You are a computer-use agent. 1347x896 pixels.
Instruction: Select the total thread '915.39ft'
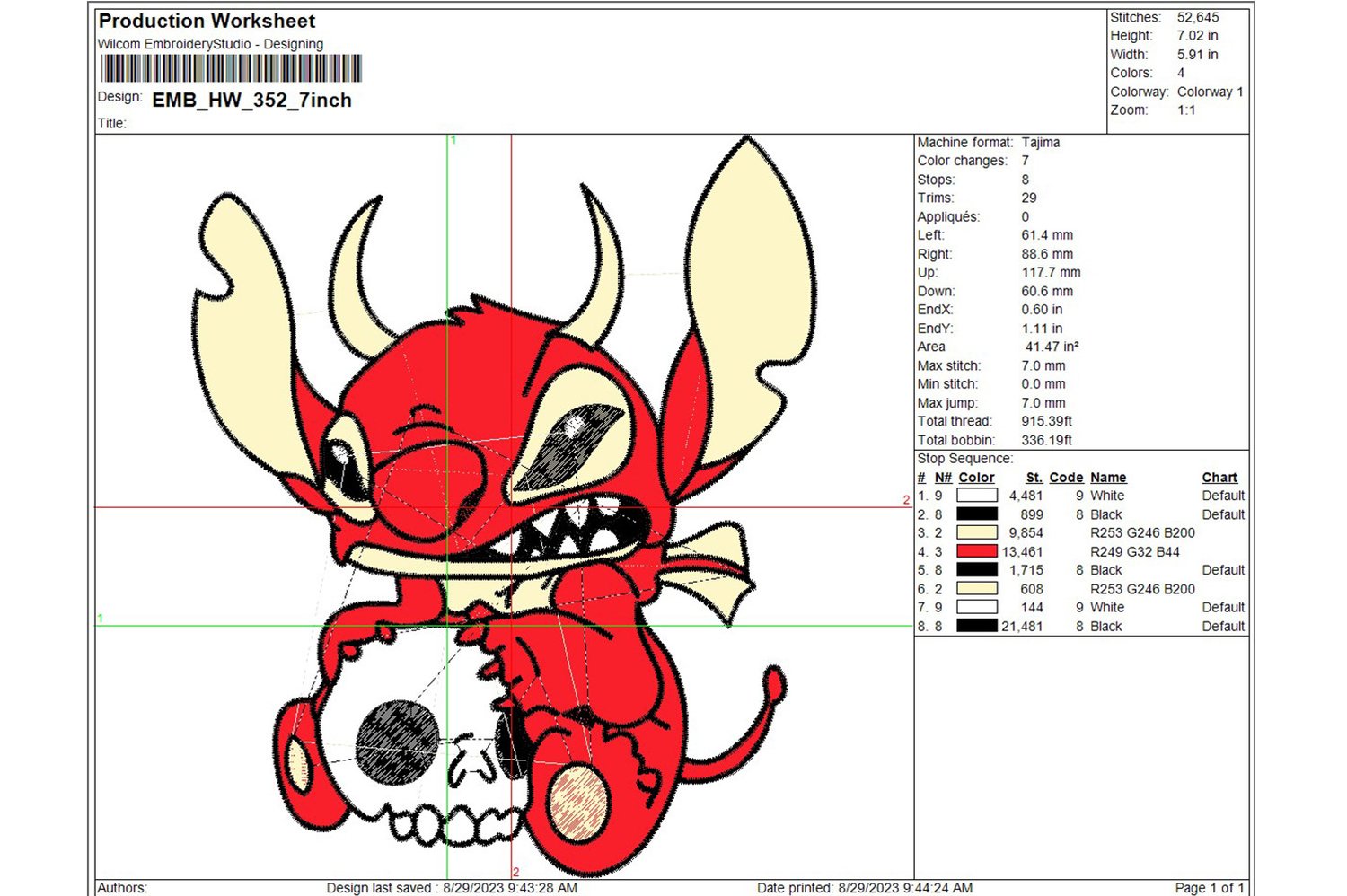pyautogui.click(x=1047, y=421)
